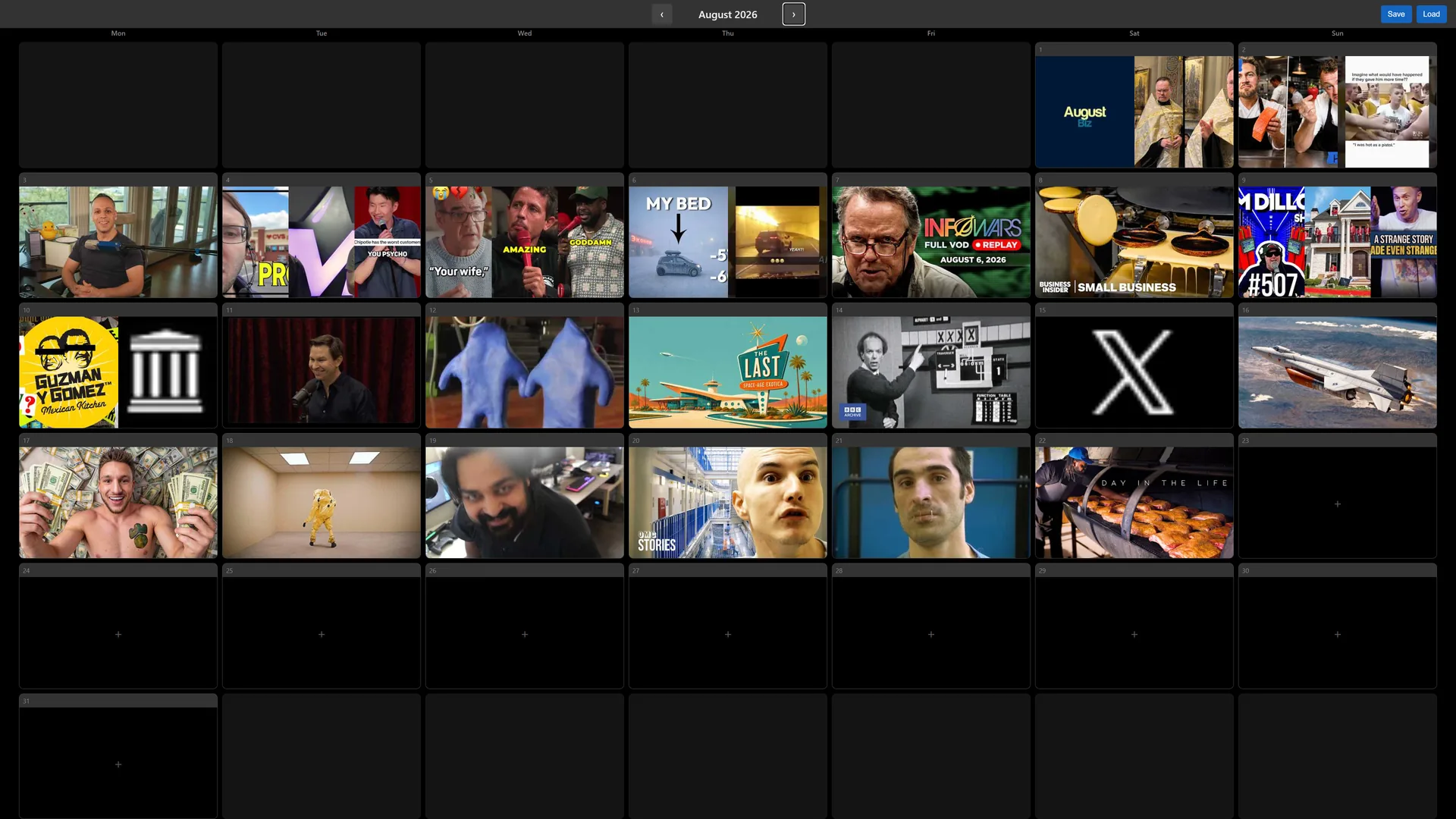Image resolution: width=1456 pixels, height=819 pixels.
Task: Open the X logo thumbnail
Action: coord(1134,372)
